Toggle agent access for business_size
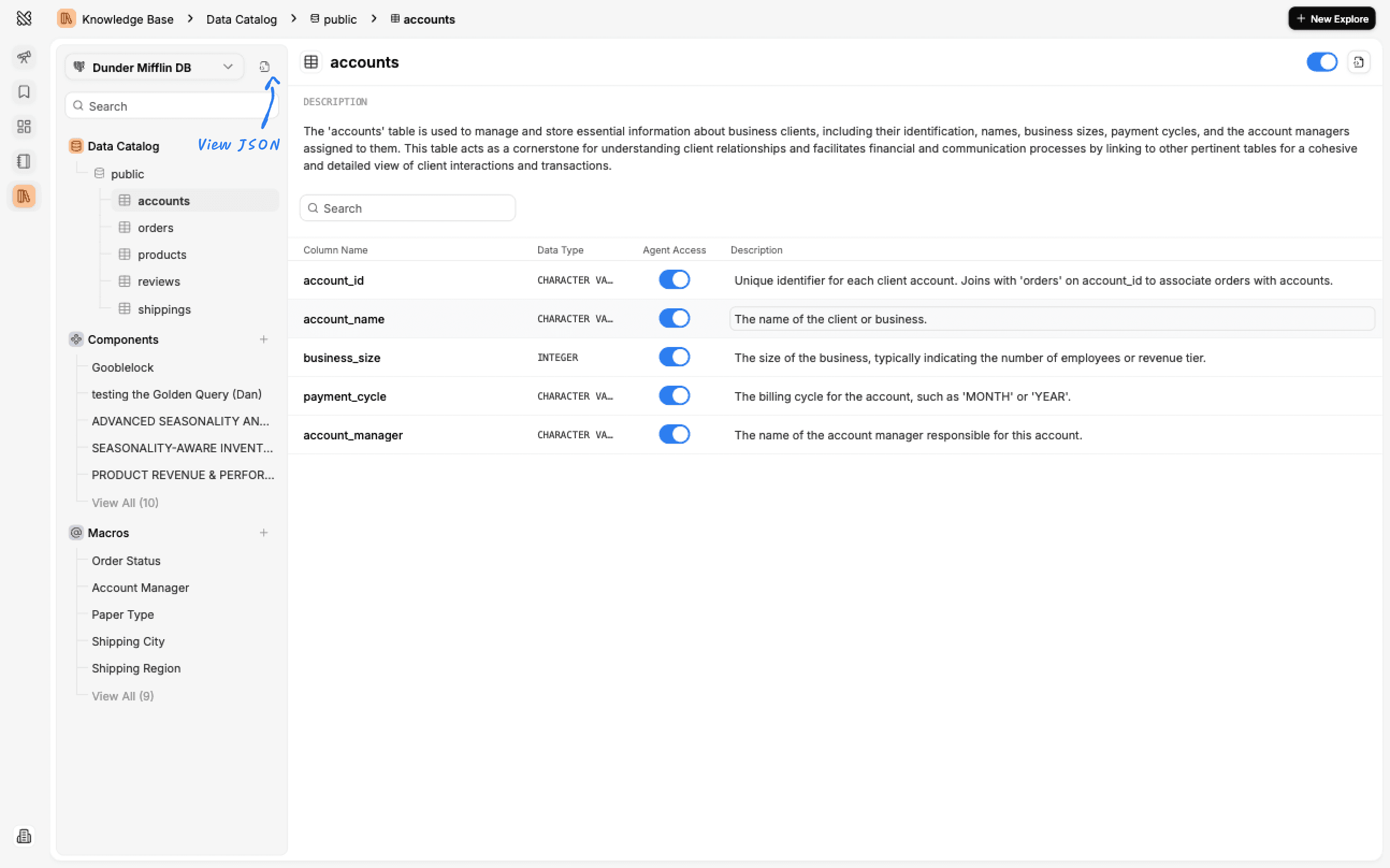The height and width of the screenshot is (868, 1390). coord(674,357)
